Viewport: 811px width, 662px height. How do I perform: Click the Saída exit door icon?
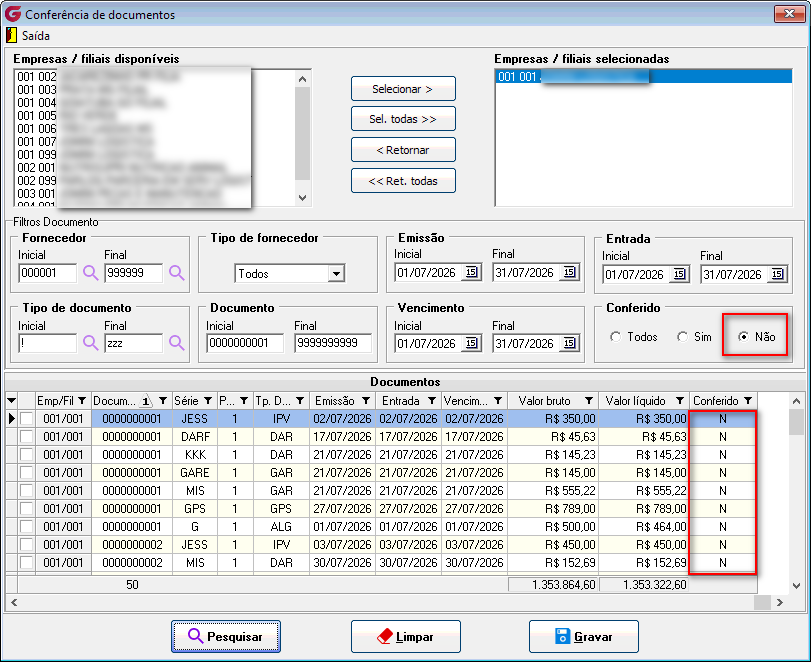11,35
